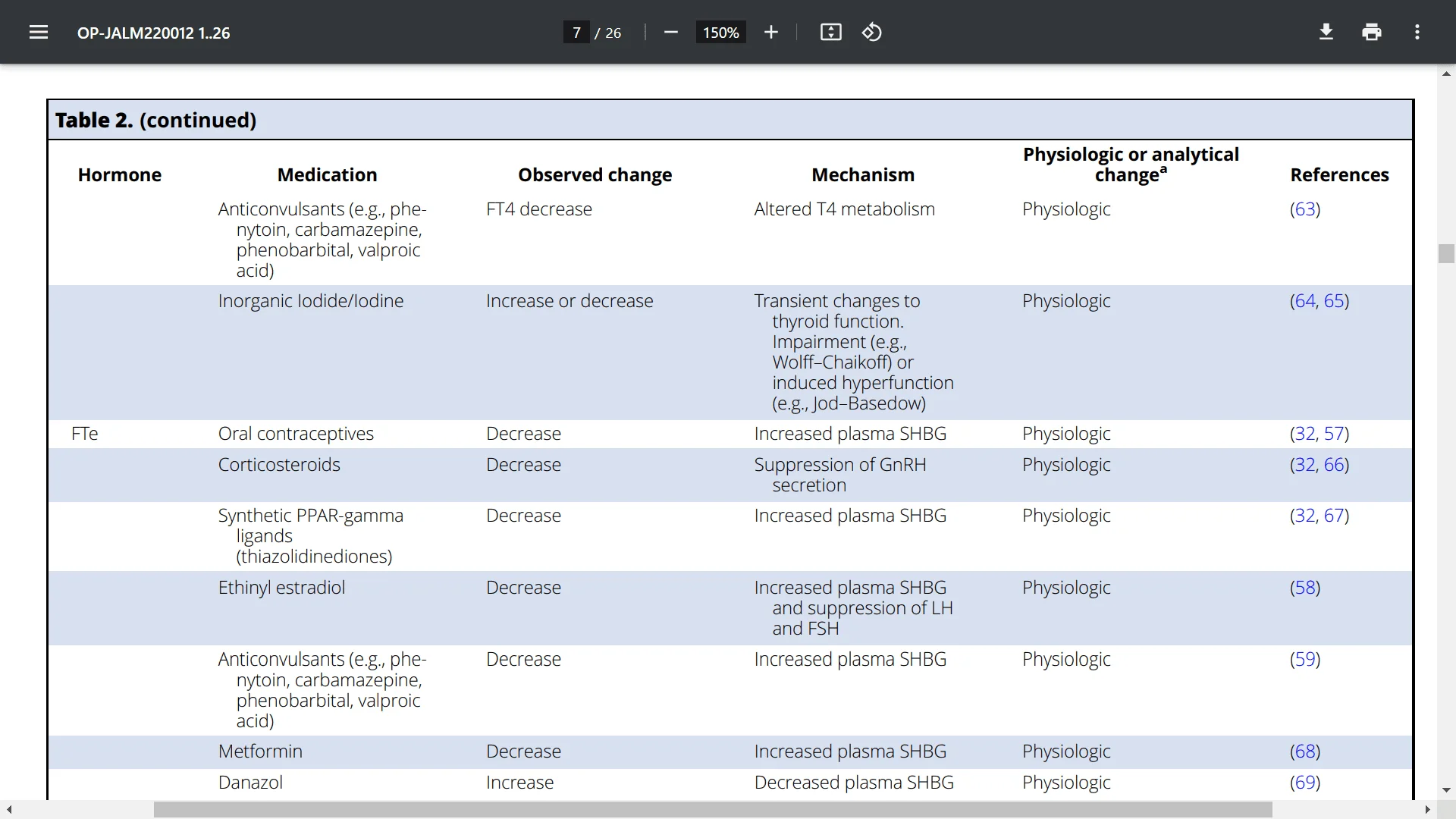Image resolution: width=1456 pixels, height=819 pixels.
Task: Click the 'References' column header
Action: tap(1340, 175)
